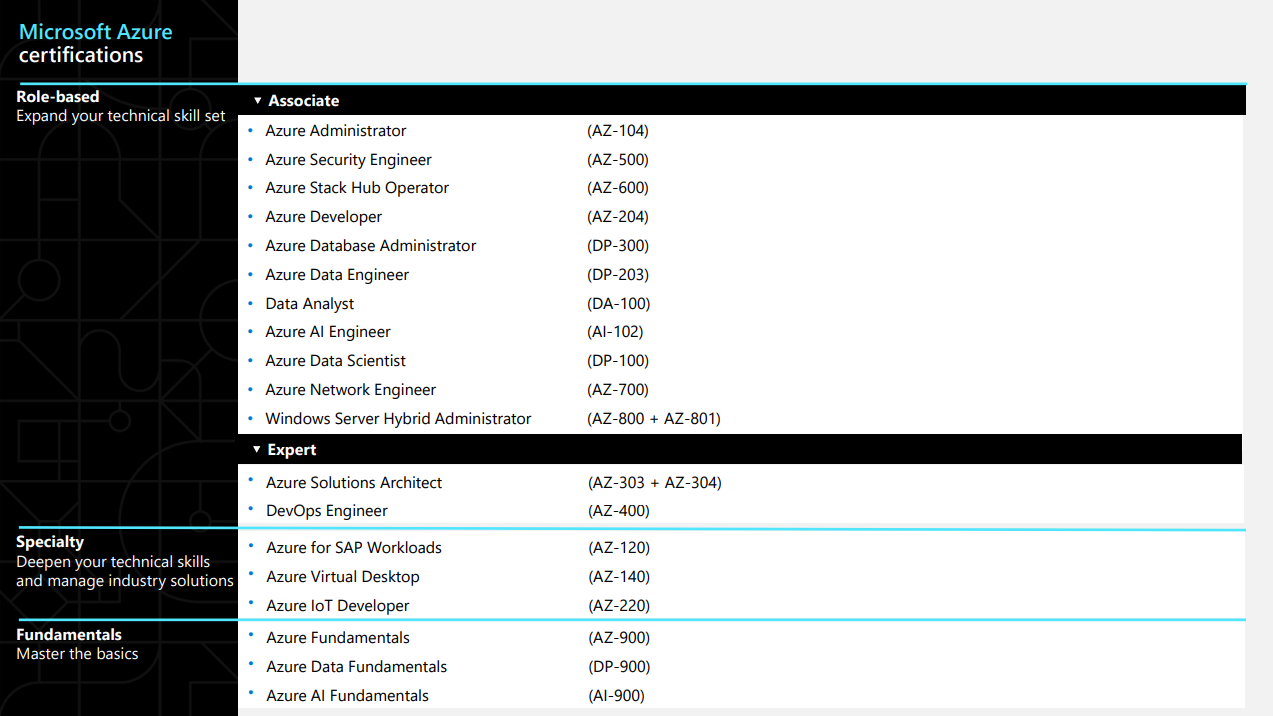Click exam code (AZ-220)
The width and height of the screenshot is (1273, 716).
[619, 606]
